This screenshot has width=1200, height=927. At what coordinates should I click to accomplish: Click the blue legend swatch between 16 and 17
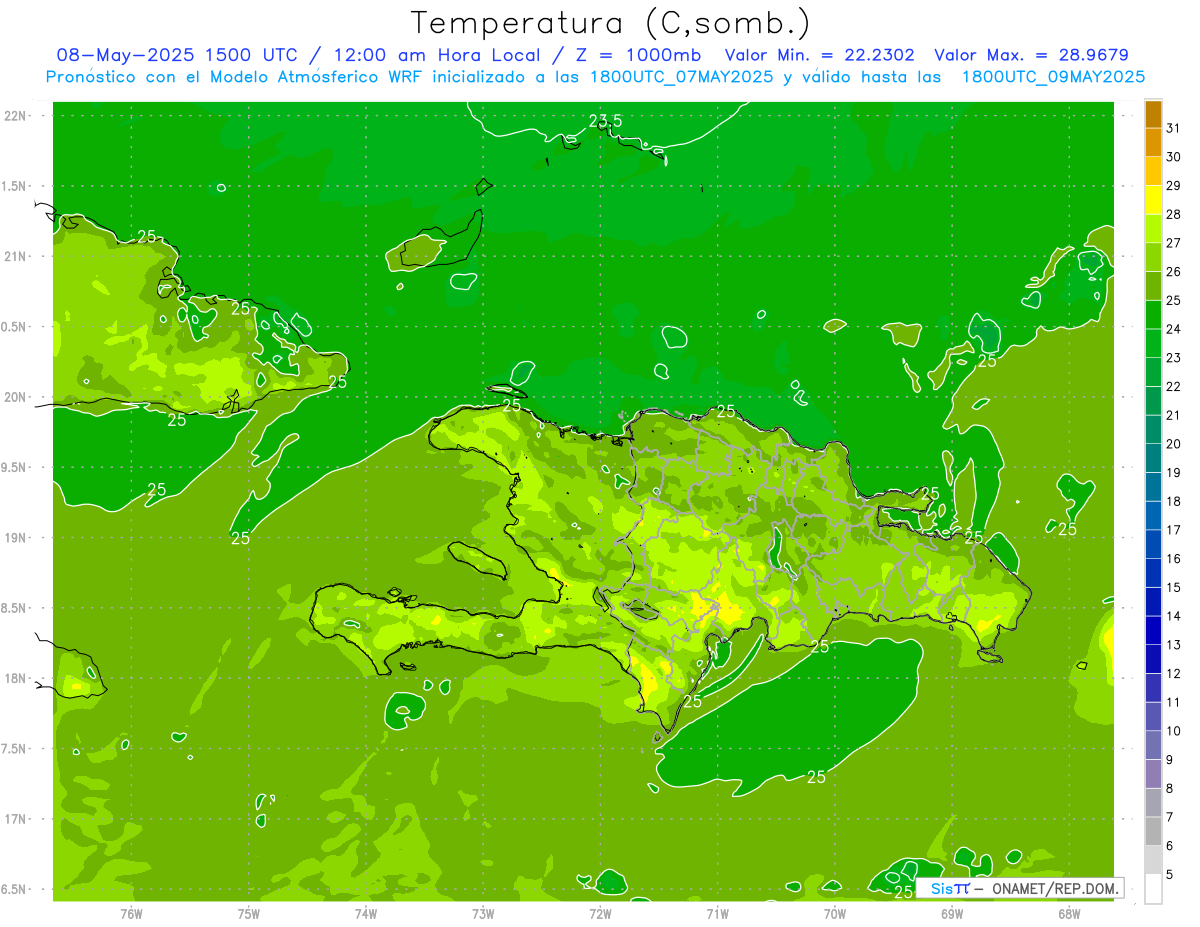pyautogui.click(x=1153, y=544)
